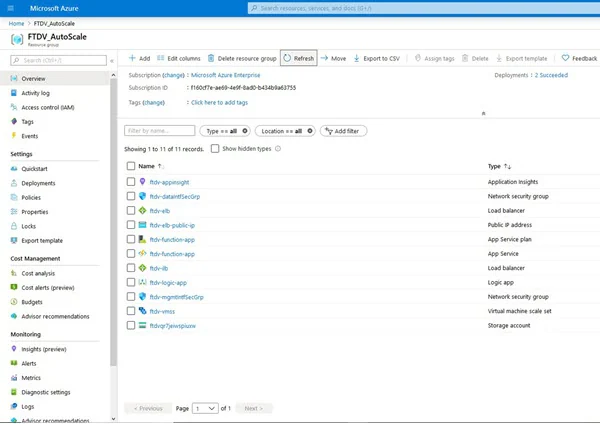Click the 'Click here to add tags' link

tap(219, 103)
